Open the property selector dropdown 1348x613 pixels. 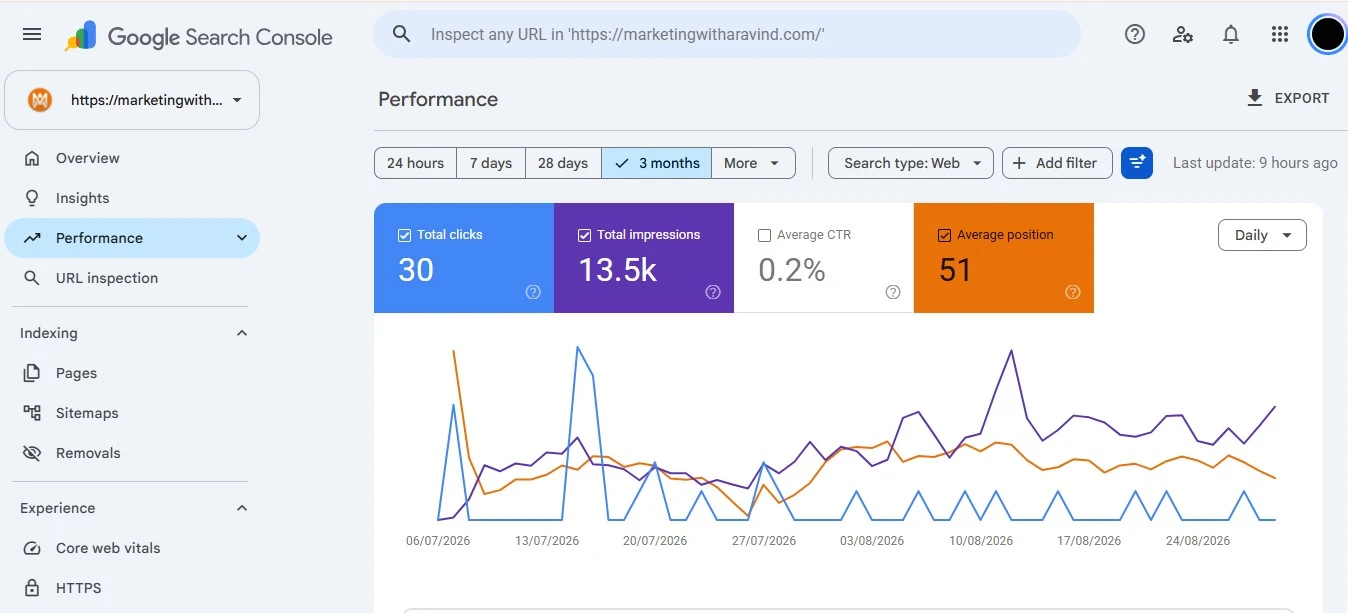132,100
